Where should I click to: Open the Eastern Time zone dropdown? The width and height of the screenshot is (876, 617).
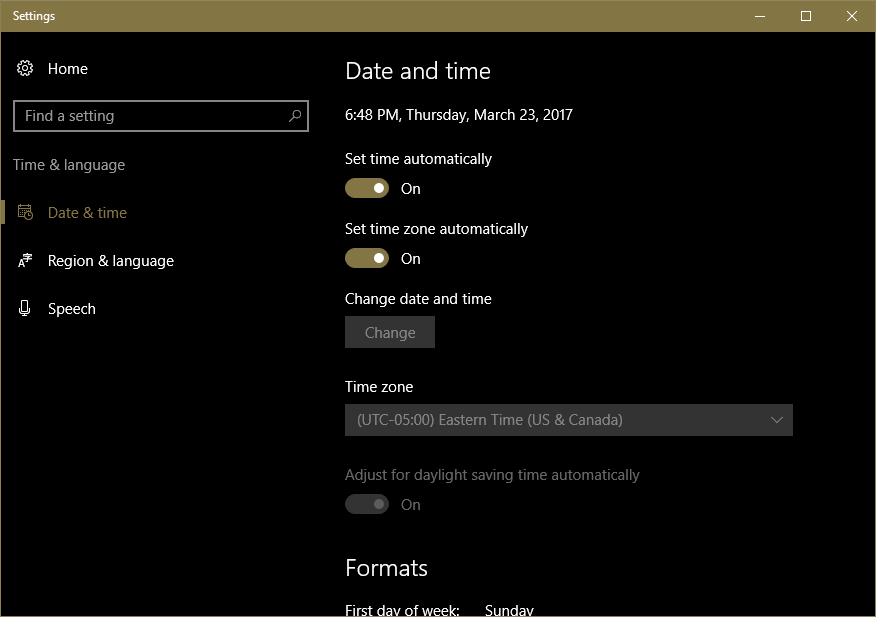point(568,421)
